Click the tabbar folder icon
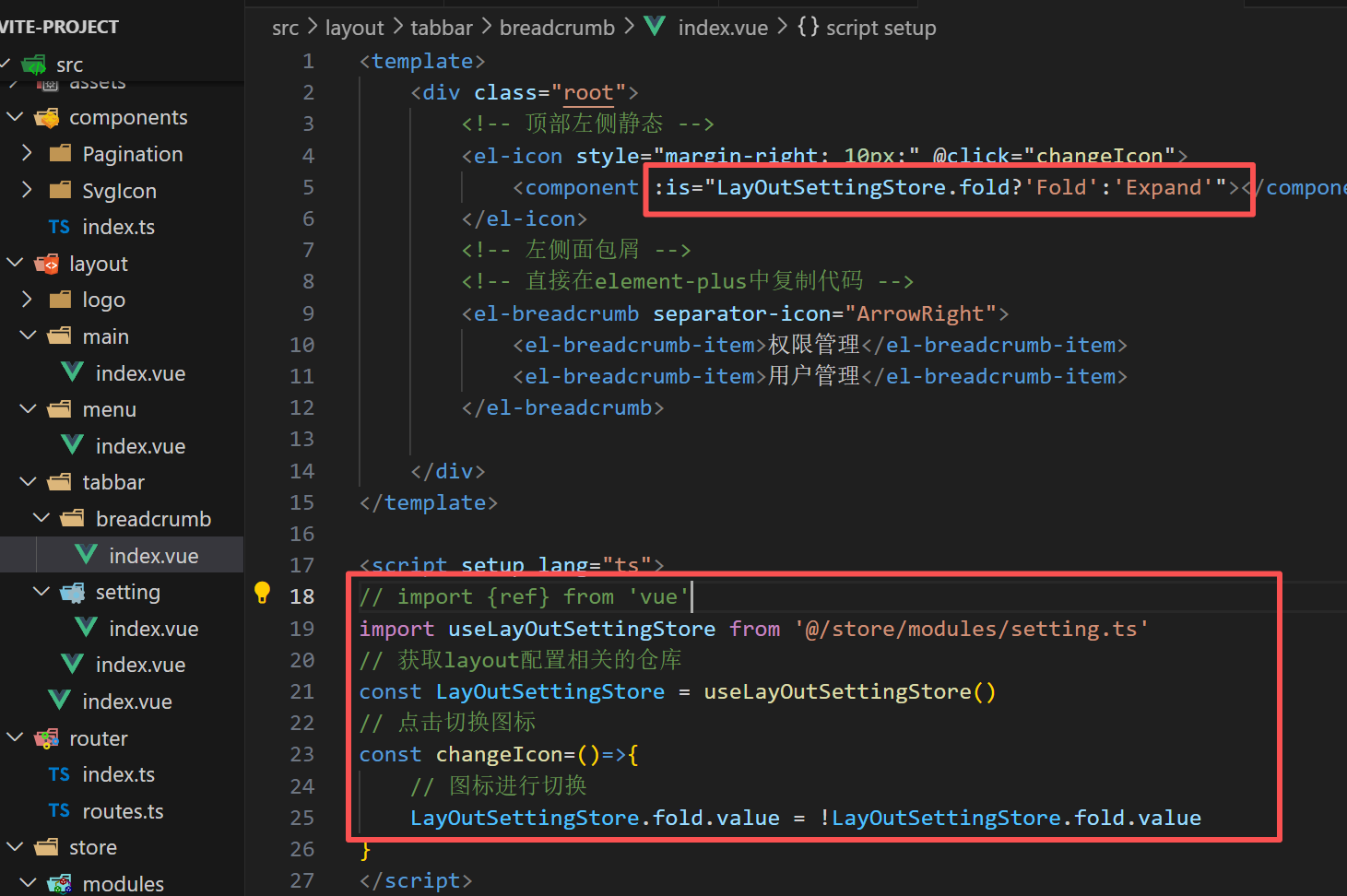1347x896 pixels. click(x=60, y=482)
